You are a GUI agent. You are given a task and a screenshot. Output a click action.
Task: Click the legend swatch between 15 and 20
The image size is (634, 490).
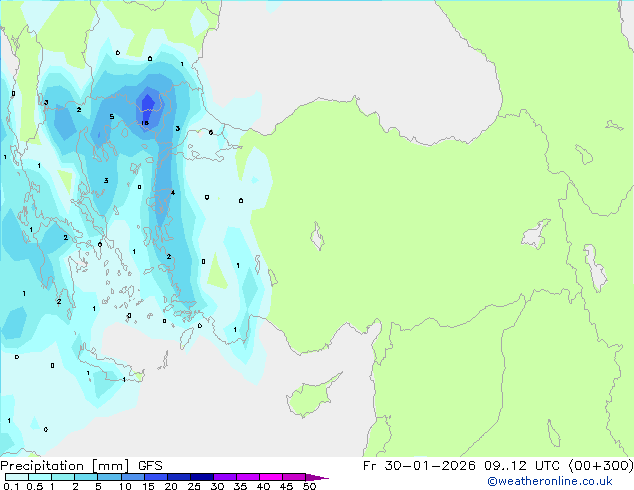pyautogui.click(x=156, y=477)
